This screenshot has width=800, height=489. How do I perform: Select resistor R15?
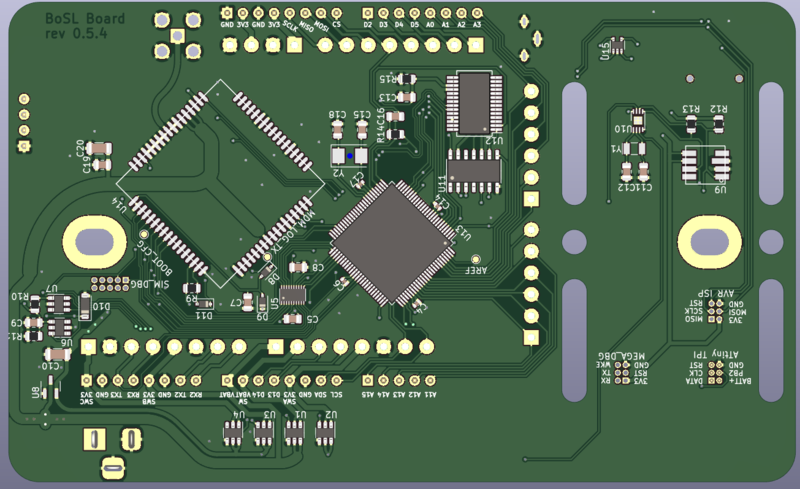tap(408, 79)
